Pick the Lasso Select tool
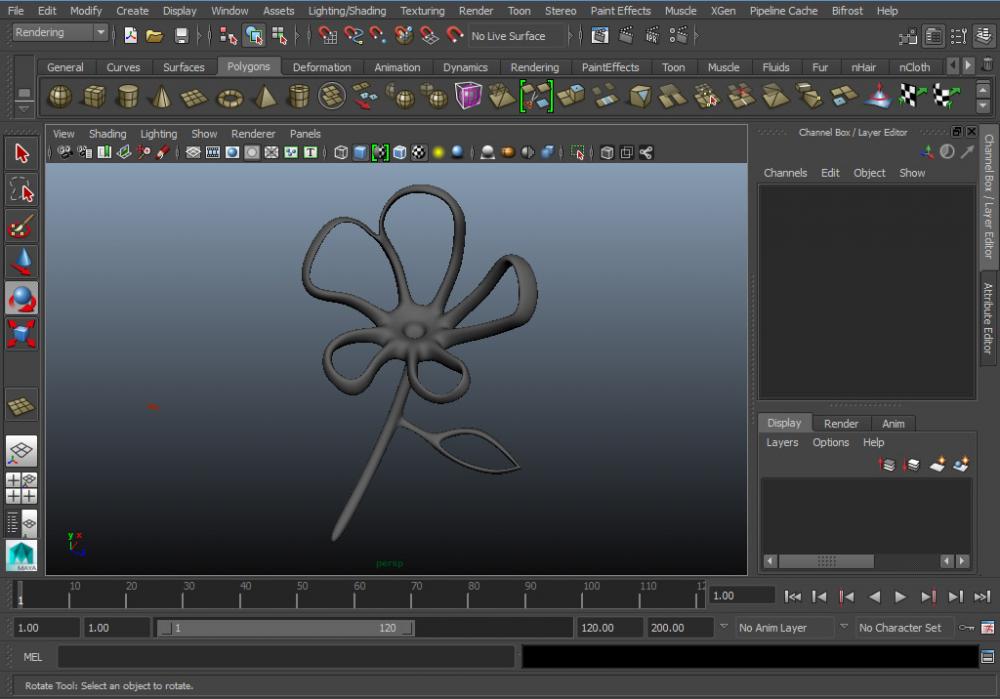1000x699 pixels. (22, 189)
